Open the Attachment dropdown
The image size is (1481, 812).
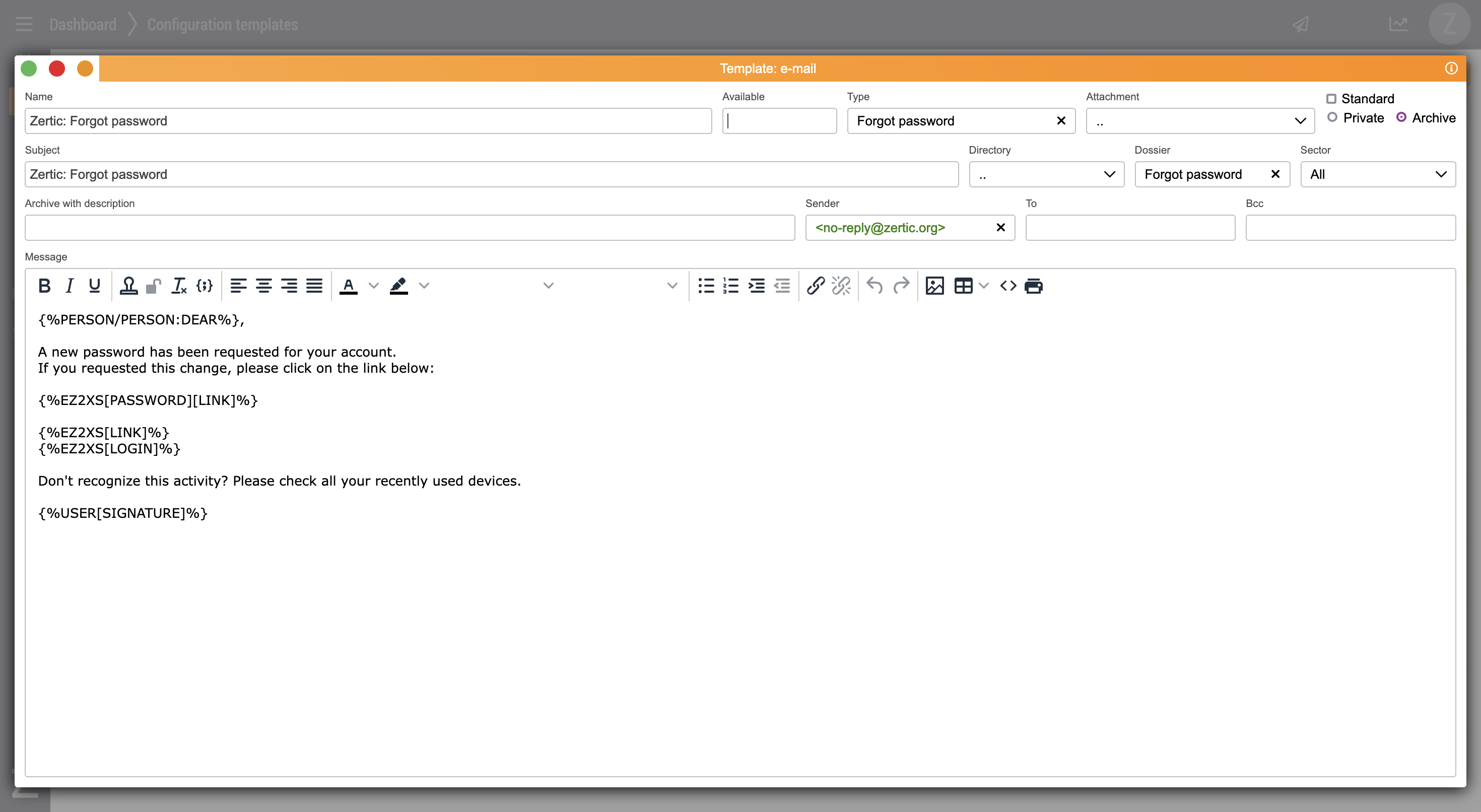(1199, 121)
